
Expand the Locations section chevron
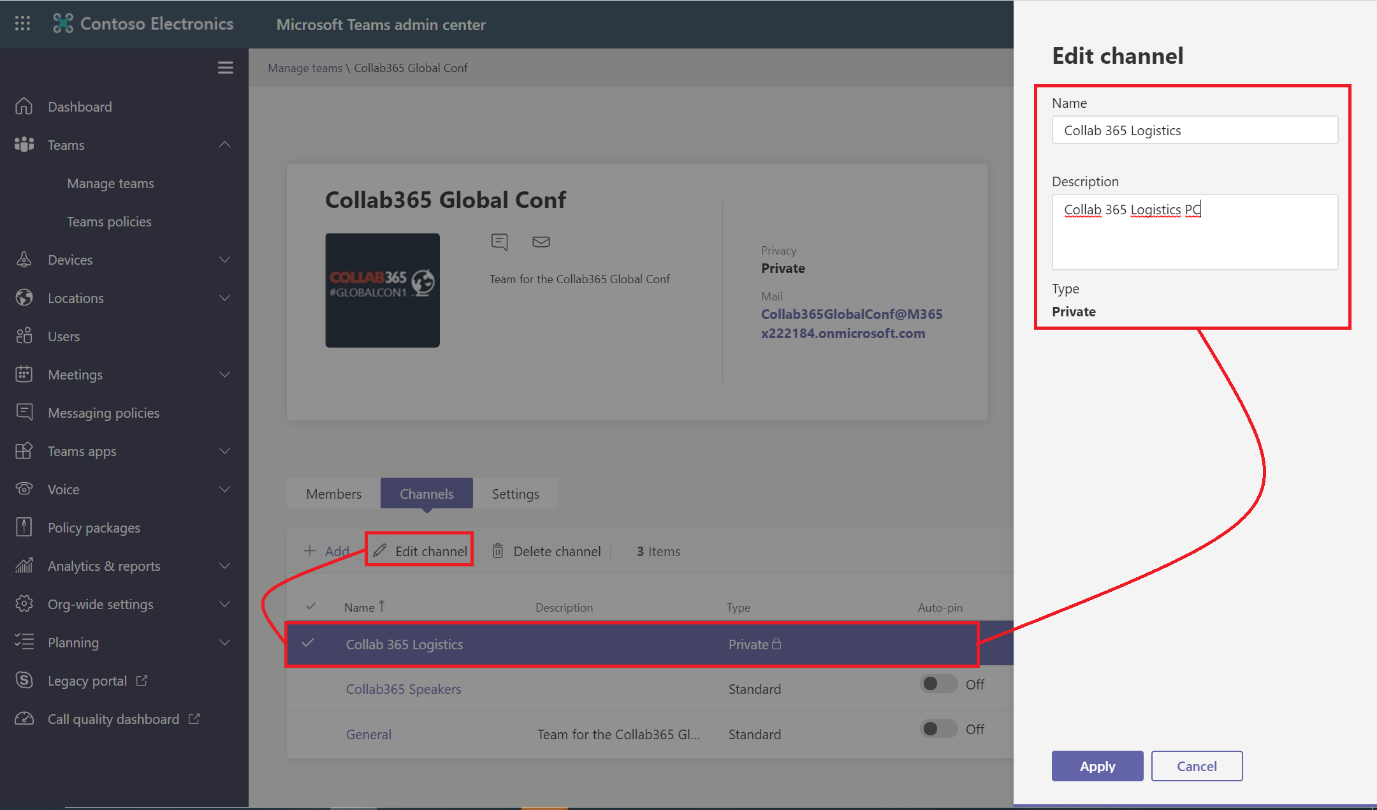(x=224, y=298)
